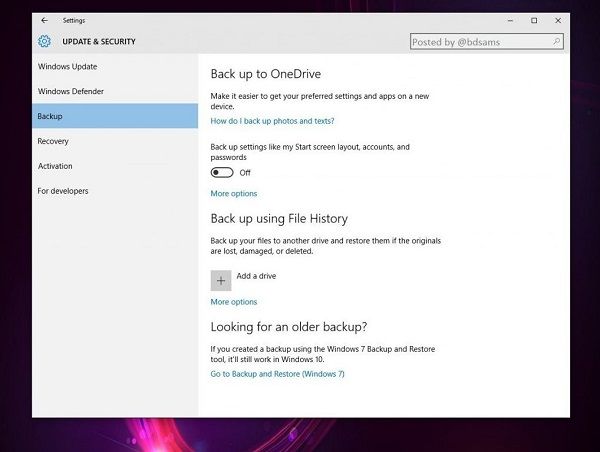Minimize the Settings window
The image size is (600, 452).
[510, 21]
